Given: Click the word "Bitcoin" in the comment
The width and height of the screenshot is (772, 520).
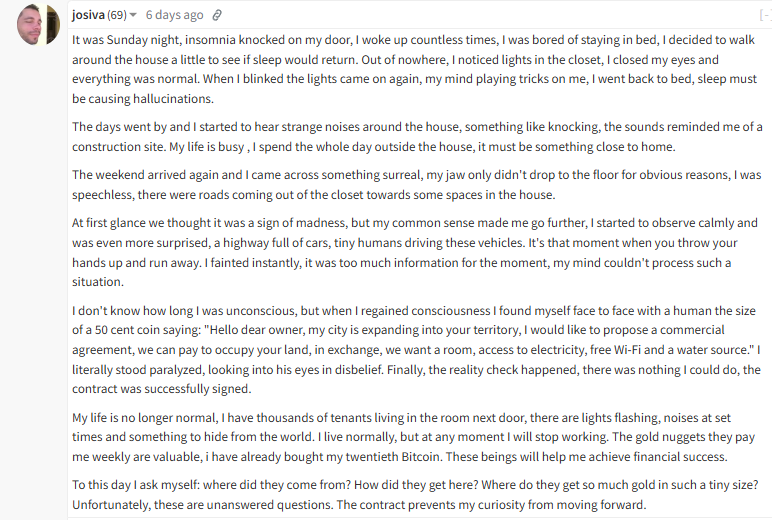Looking at the screenshot, I should click(421, 456).
